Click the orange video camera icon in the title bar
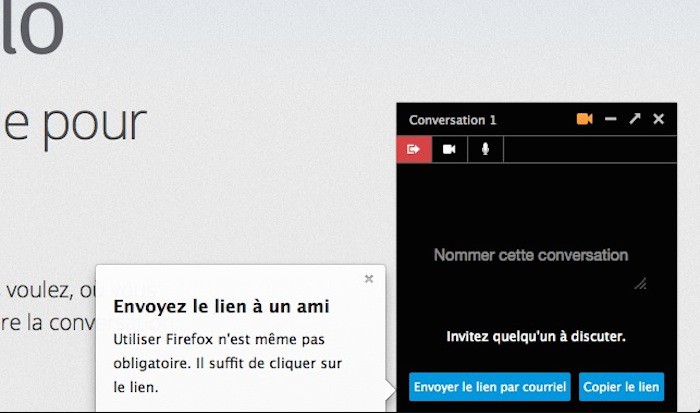700x413 pixels. pyautogui.click(x=584, y=119)
